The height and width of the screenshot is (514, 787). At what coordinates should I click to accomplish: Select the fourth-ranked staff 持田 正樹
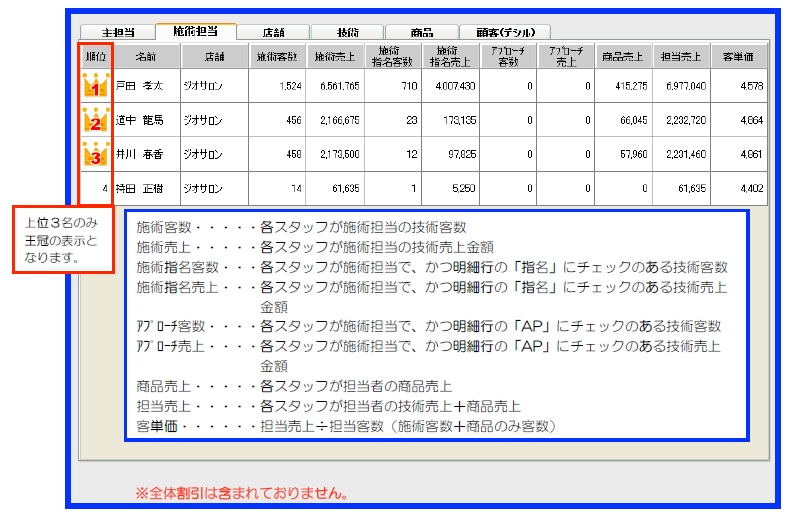click(x=139, y=188)
